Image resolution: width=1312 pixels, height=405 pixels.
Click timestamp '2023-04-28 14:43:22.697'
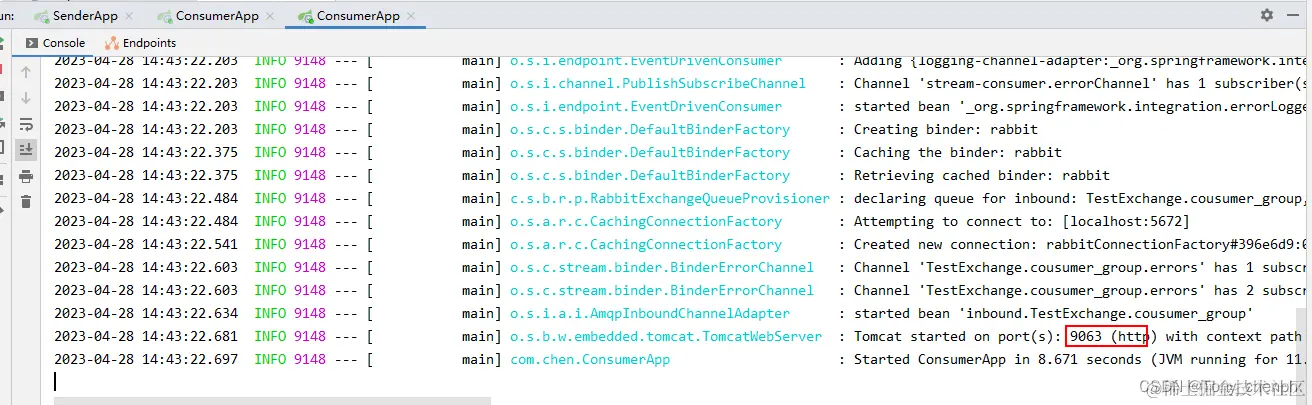[146, 359]
